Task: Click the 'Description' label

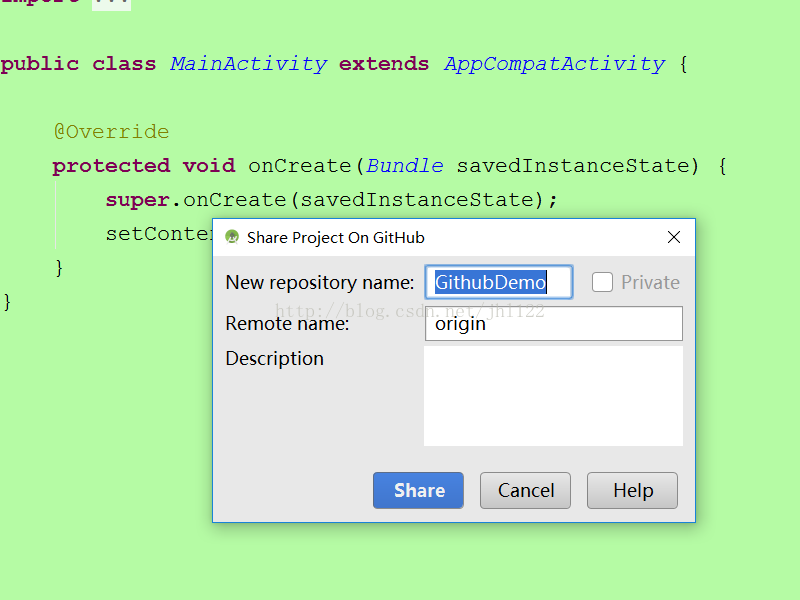Action: point(274,359)
